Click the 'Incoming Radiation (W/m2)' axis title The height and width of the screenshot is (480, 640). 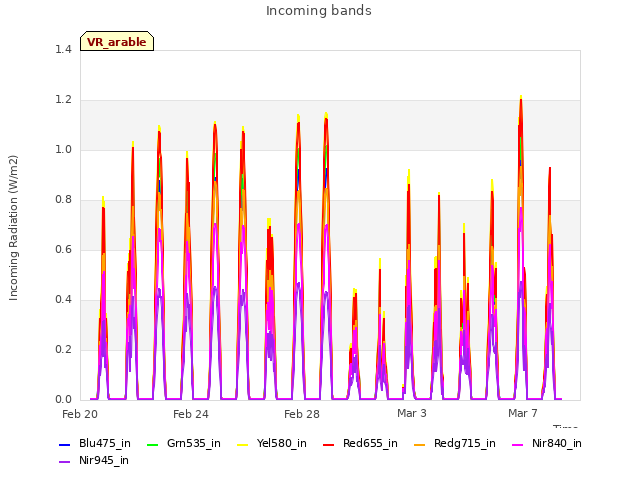point(13,228)
